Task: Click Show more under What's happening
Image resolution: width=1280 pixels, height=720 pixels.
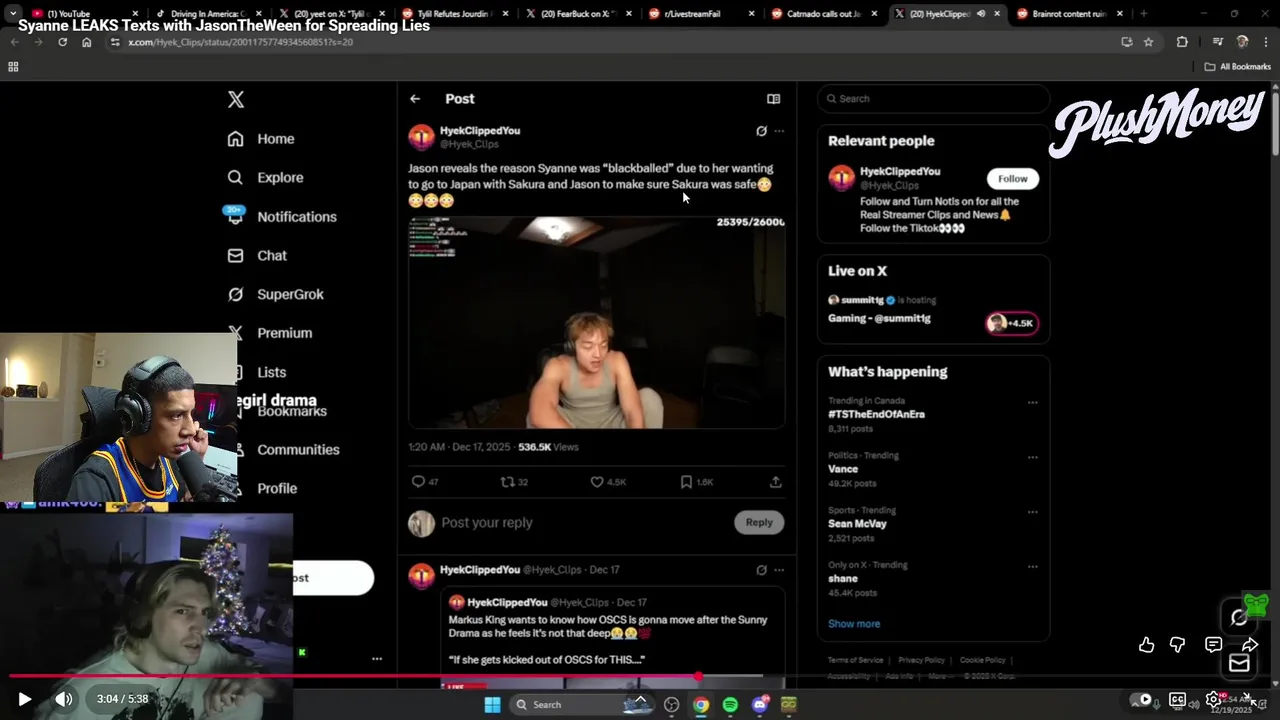Action: pos(854,624)
